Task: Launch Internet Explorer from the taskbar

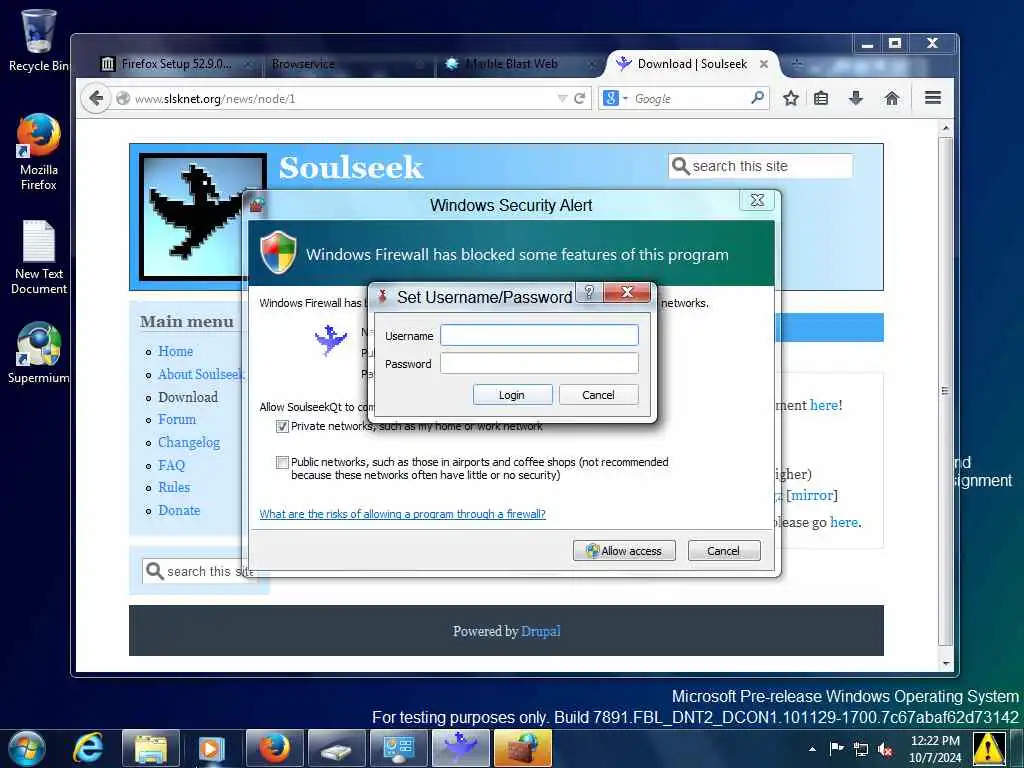Action: point(88,748)
